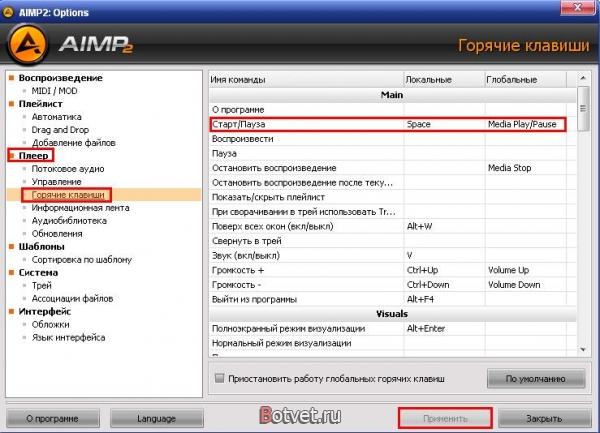
Task: Open the MIDI / MOD settings
Action: point(54,91)
